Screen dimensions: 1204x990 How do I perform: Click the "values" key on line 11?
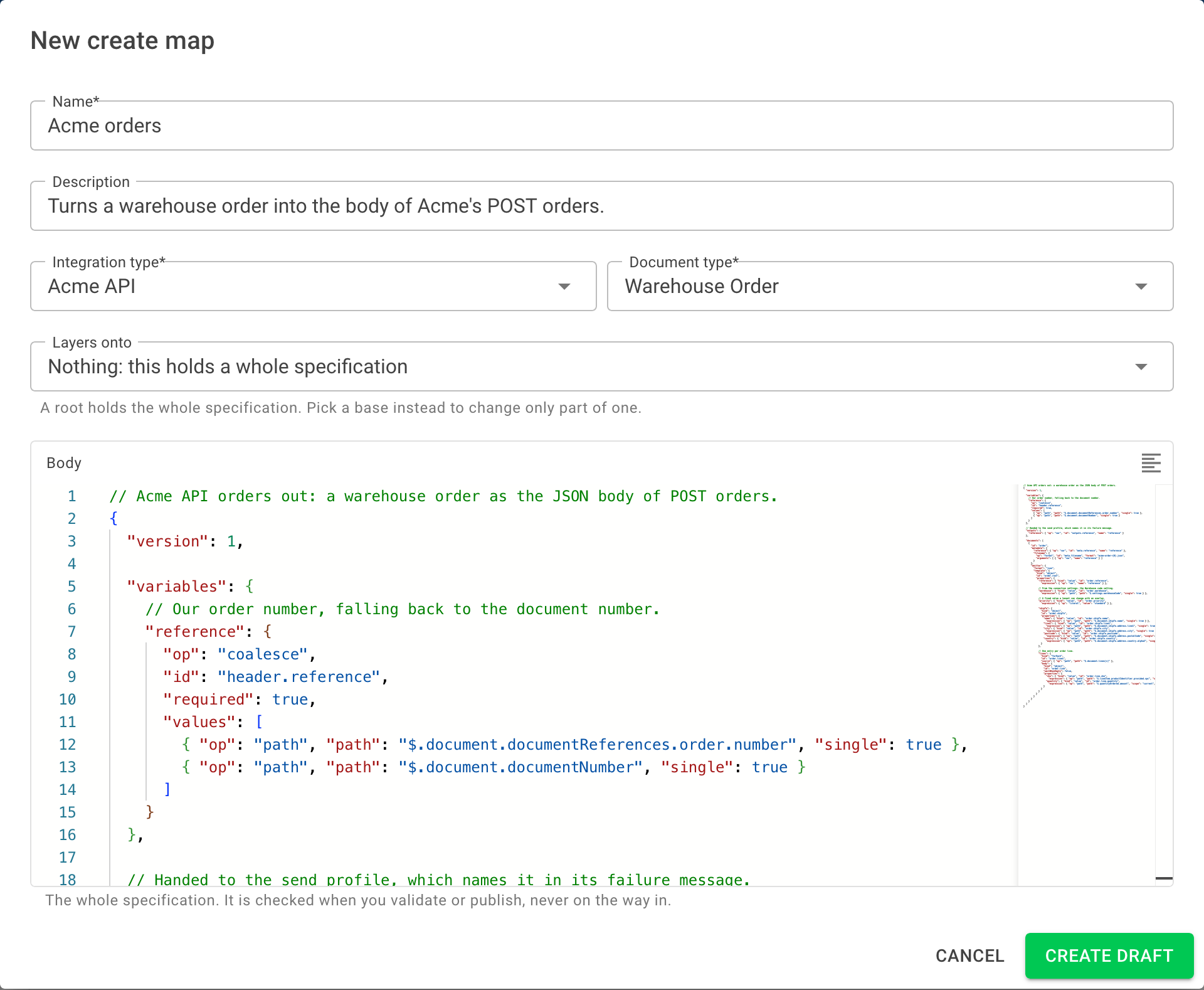[199, 722]
